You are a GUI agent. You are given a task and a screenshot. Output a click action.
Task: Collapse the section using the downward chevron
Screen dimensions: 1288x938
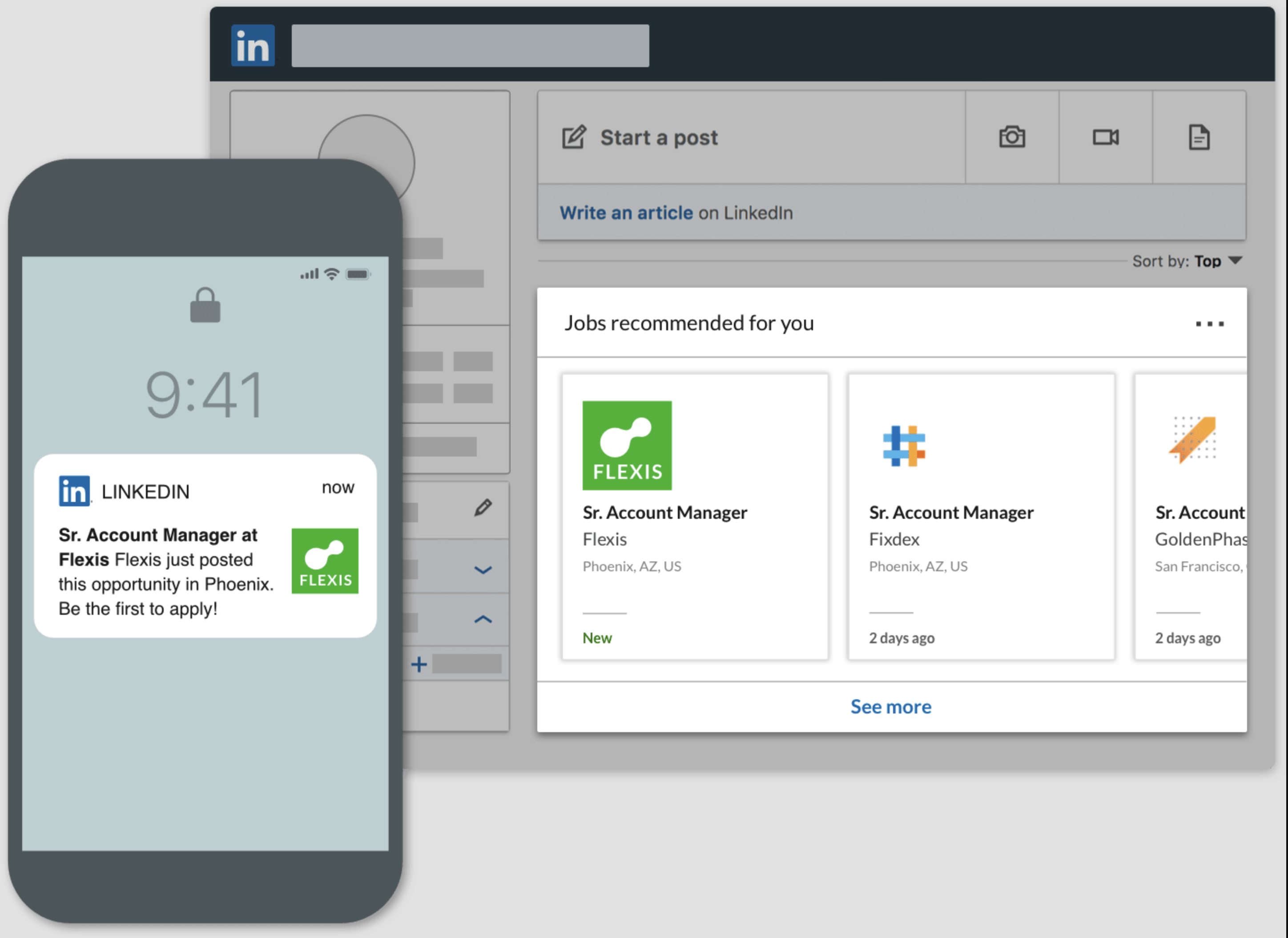(x=483, y=569)
